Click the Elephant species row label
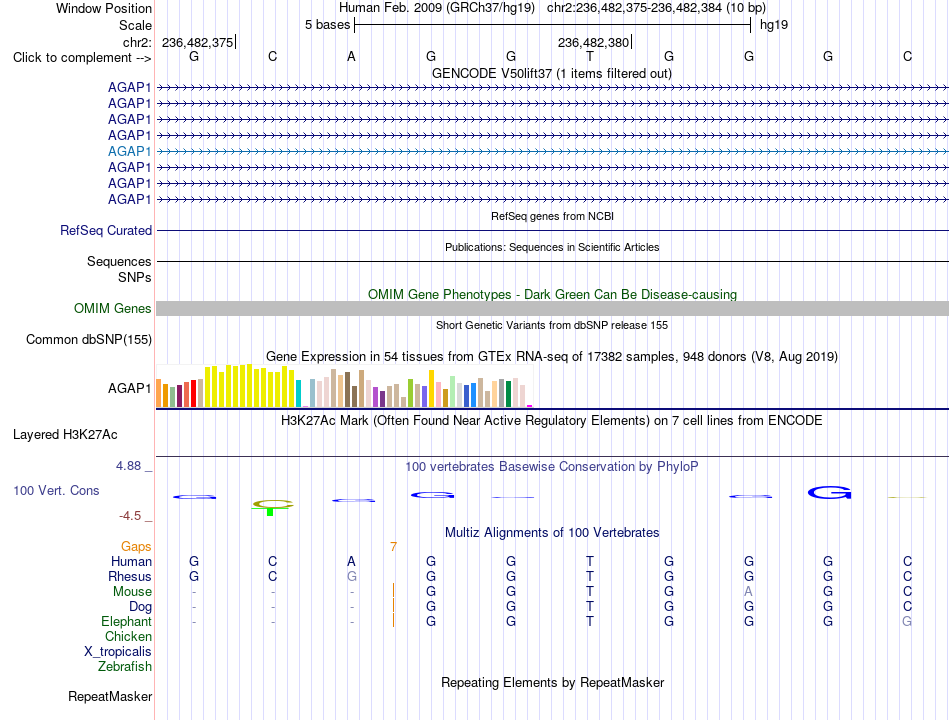The height and width of the screenshot is (720, 950). coord(127,621)
